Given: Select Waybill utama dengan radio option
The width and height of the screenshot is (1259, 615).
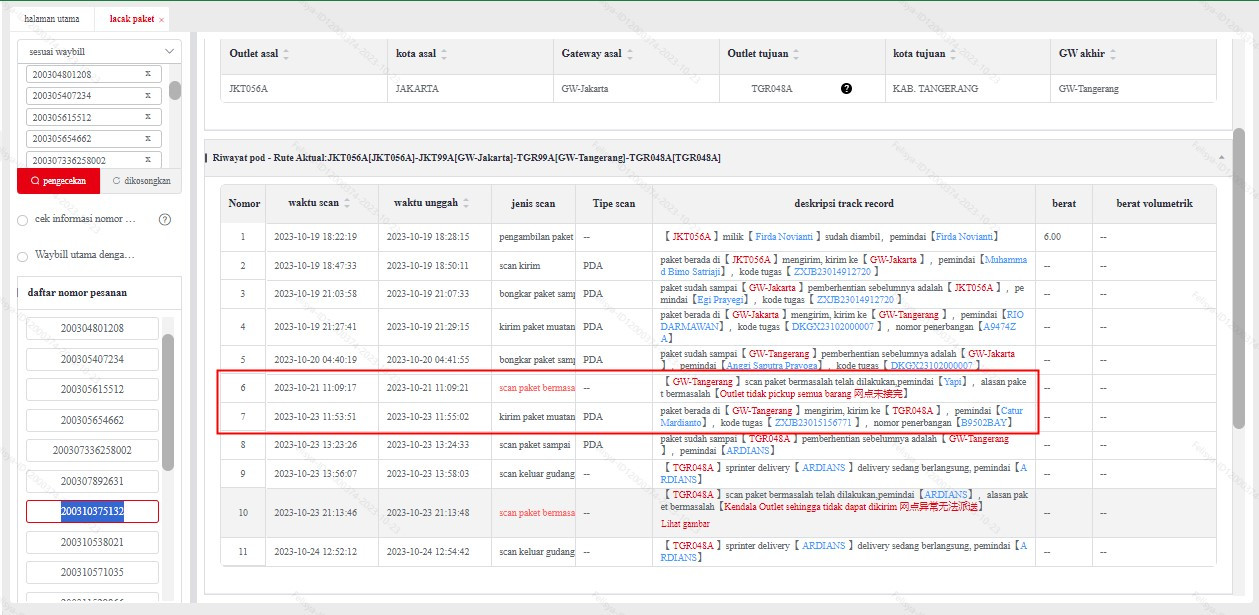Looking at the screenshot, I should (x=23, y=255).
